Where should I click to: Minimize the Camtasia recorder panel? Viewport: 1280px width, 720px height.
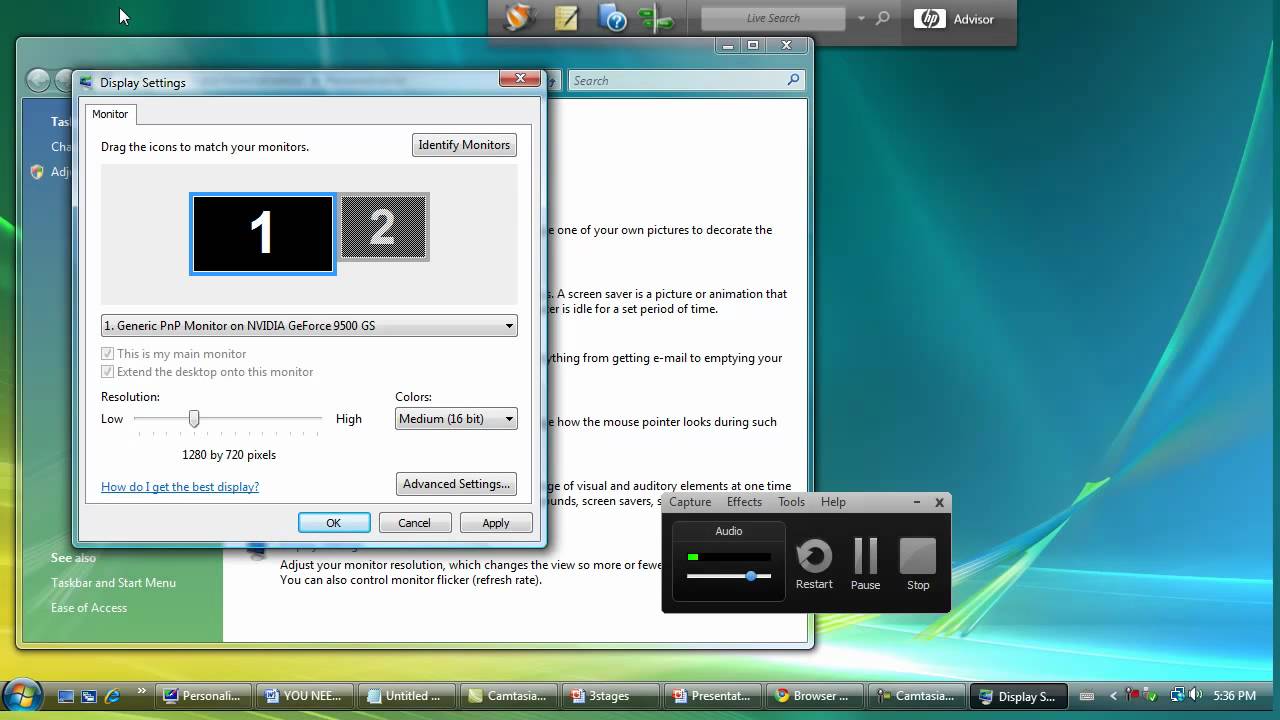917,502
